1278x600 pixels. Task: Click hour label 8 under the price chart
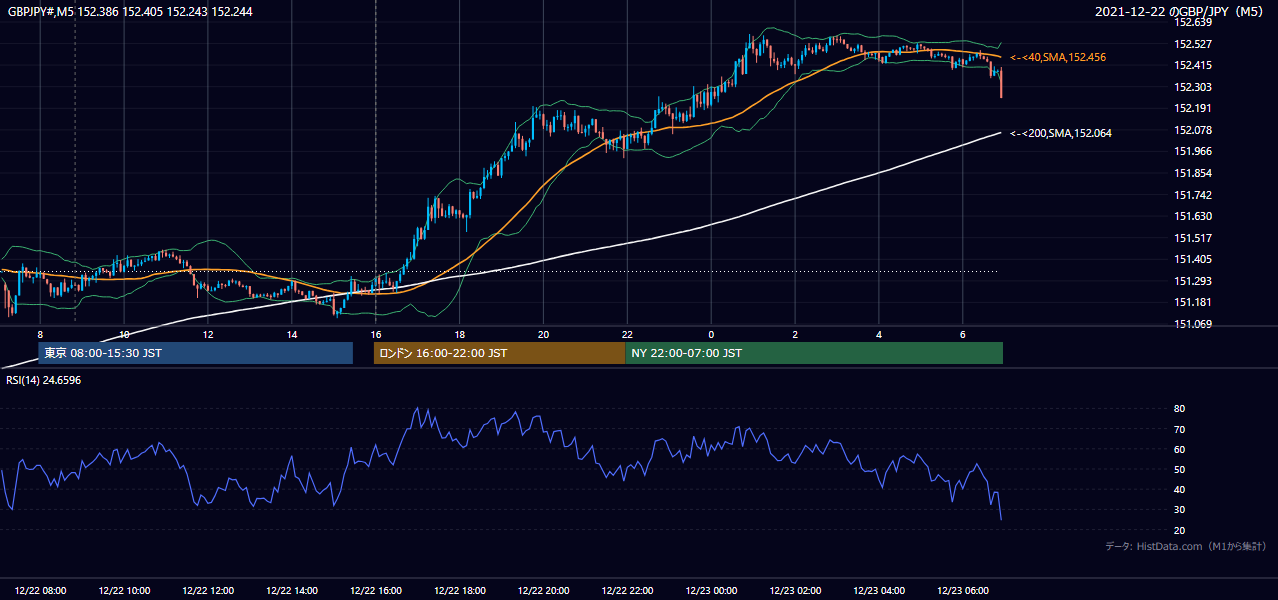(40, 334)
